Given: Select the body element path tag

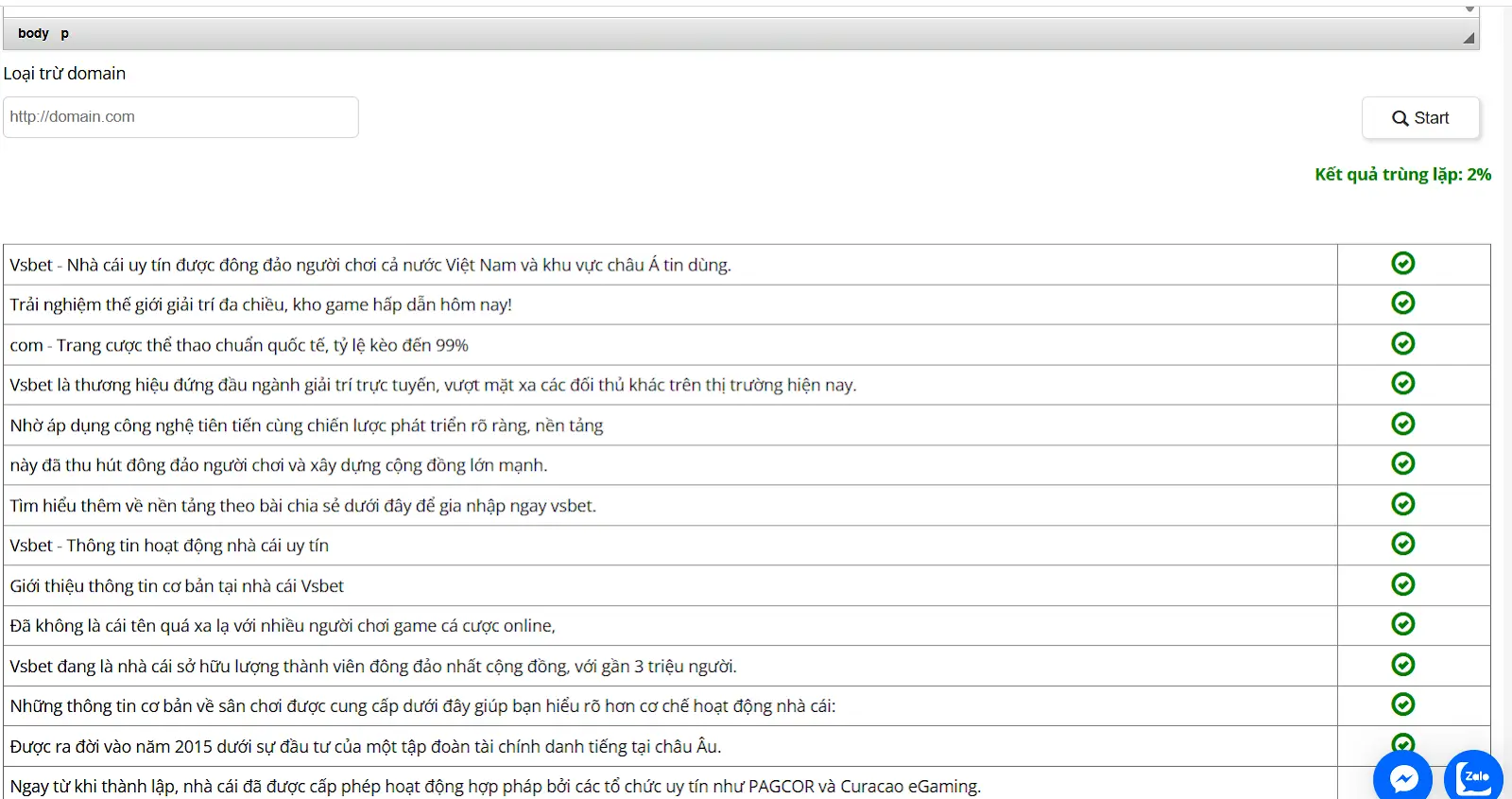Looking at the screenshot, I should click(x=33, y=33).
